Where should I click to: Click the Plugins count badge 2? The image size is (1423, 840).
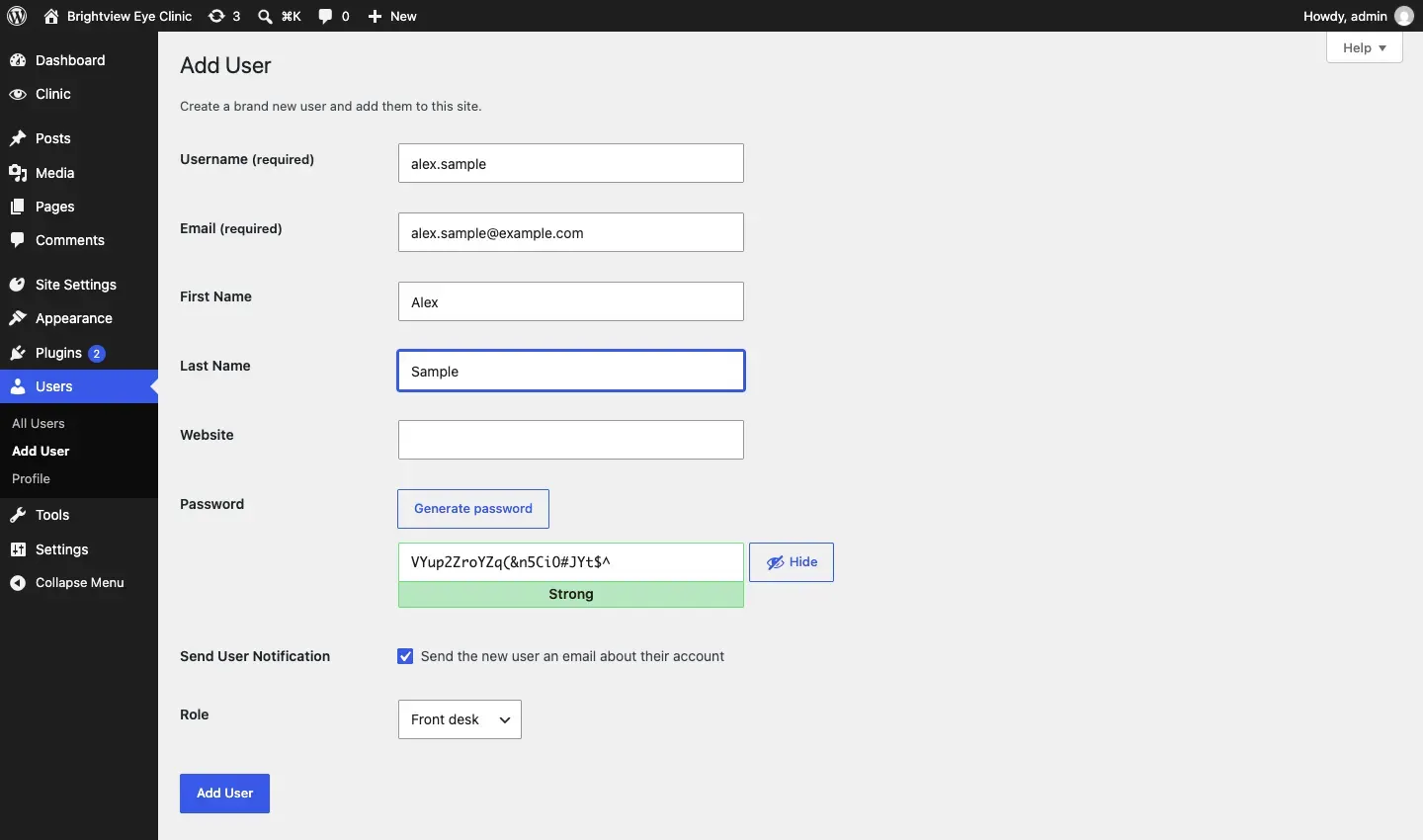tap(97, 354)
